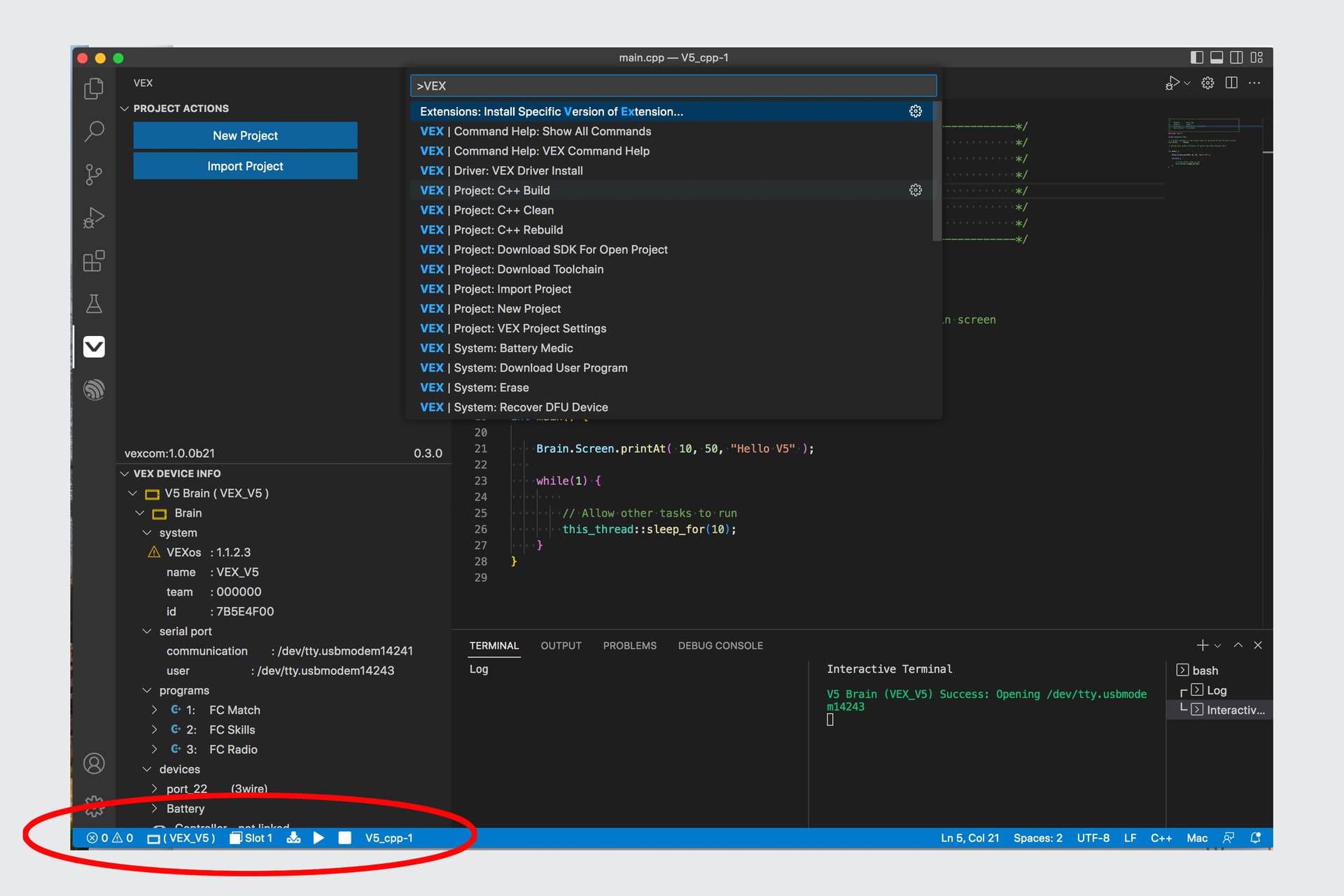Toggle the split editor icon top right
The width and height of the screenshot is (1344, 896).
[x=1231, y=83]
